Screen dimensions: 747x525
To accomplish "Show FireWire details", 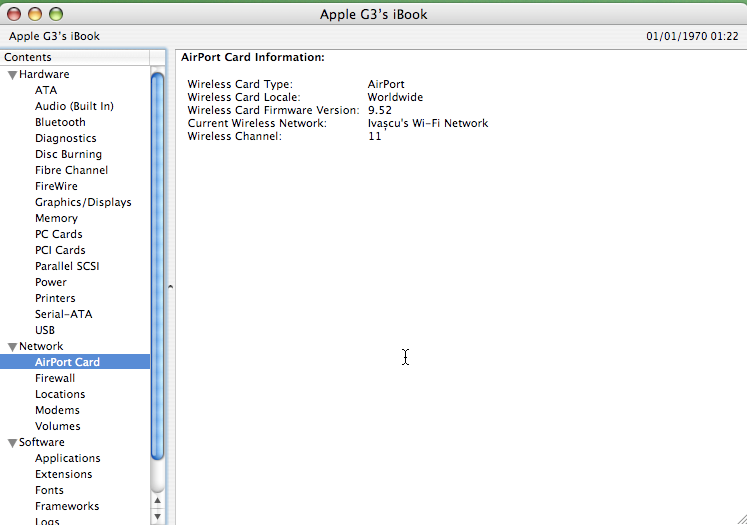I will [56, 186].
